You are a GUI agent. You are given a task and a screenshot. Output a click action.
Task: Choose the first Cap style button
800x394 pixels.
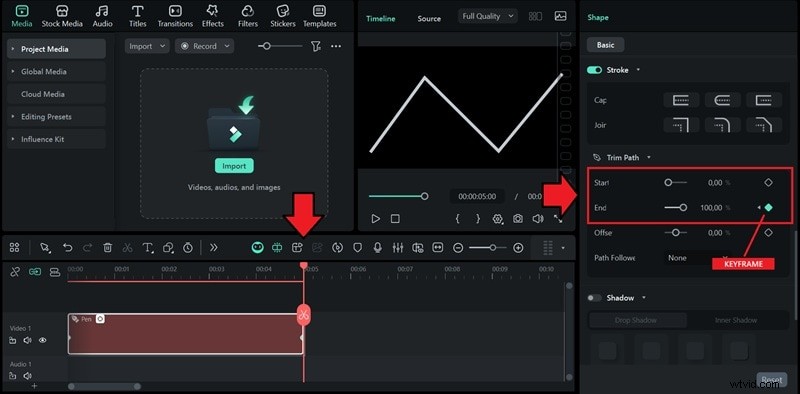[x=681, y=100]
